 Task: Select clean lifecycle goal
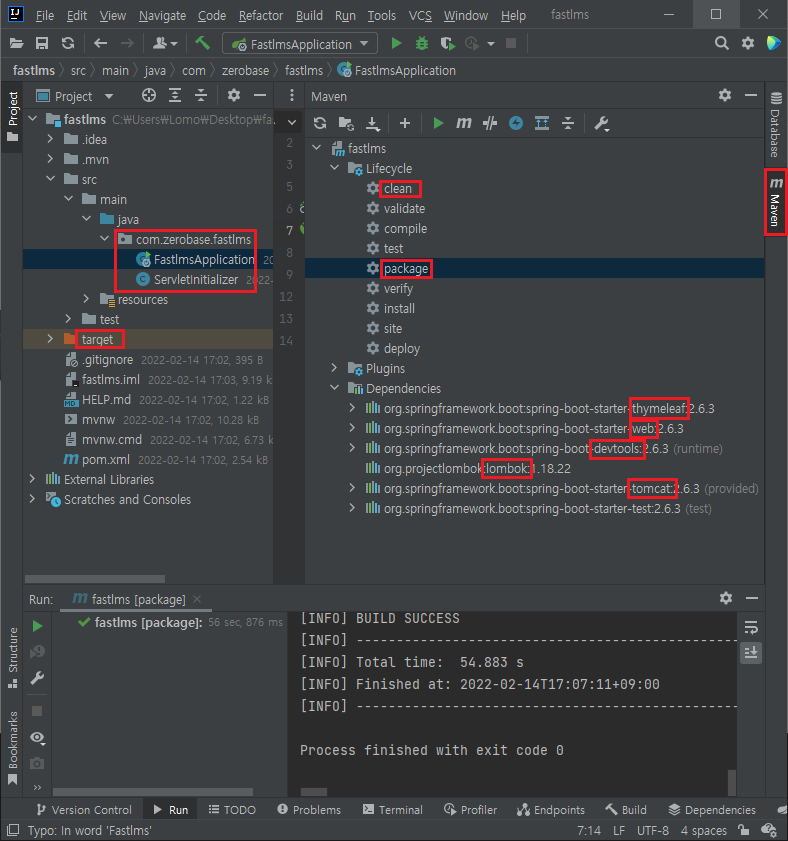[397, 189]
